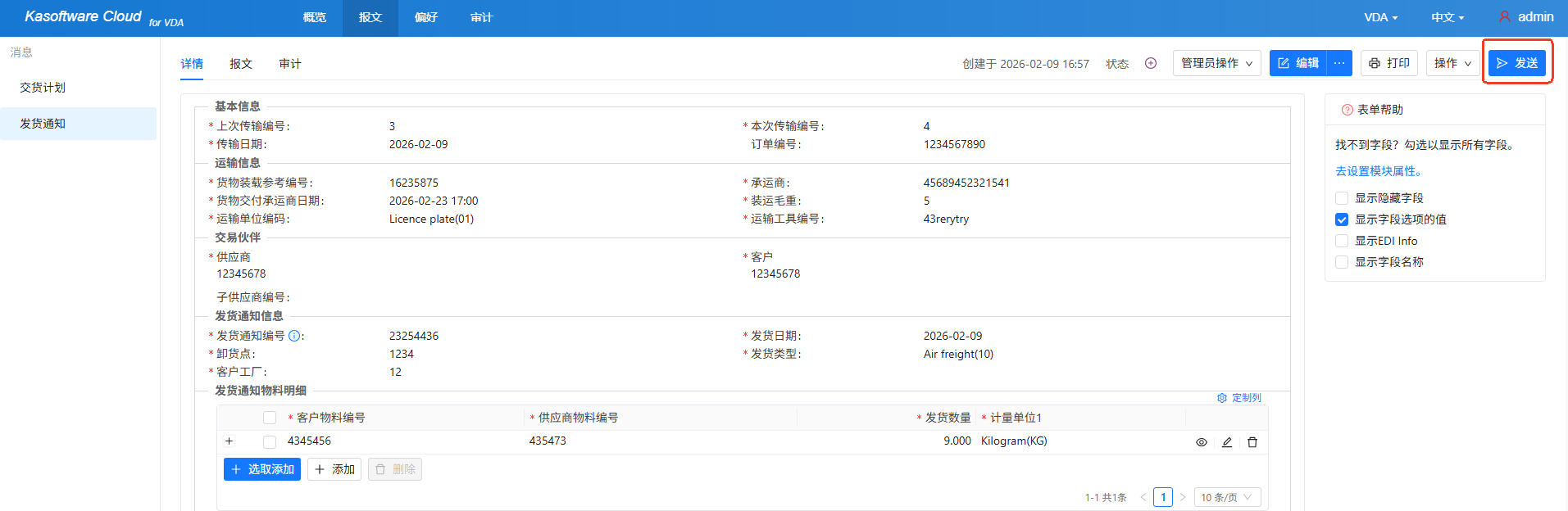Switch to the 报文 sub-tab
1568x511 pixels.
pos(241,64)
